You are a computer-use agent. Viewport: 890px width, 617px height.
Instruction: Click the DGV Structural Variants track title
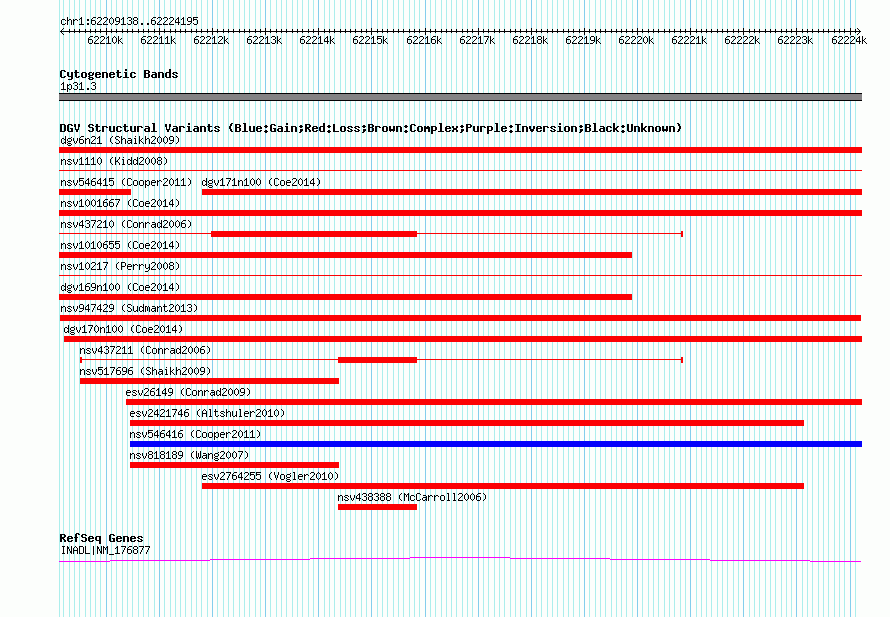pyautogui.click(x=370, y=128)
